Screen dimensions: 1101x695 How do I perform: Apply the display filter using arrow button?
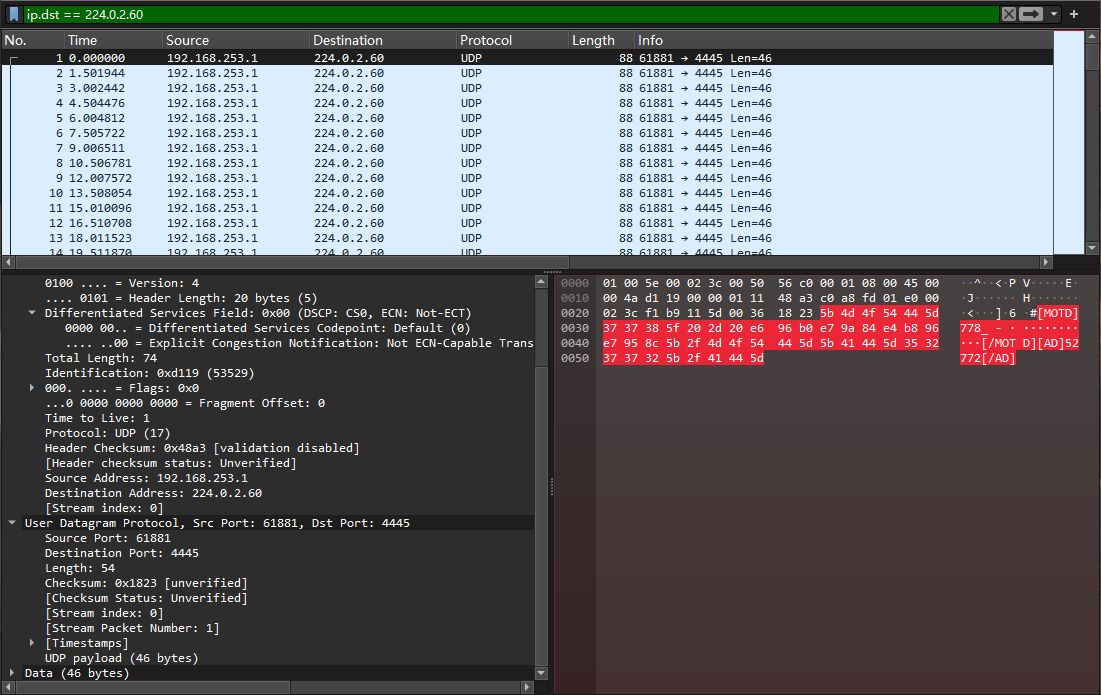pyautogui.click(x=1031, y=14)
